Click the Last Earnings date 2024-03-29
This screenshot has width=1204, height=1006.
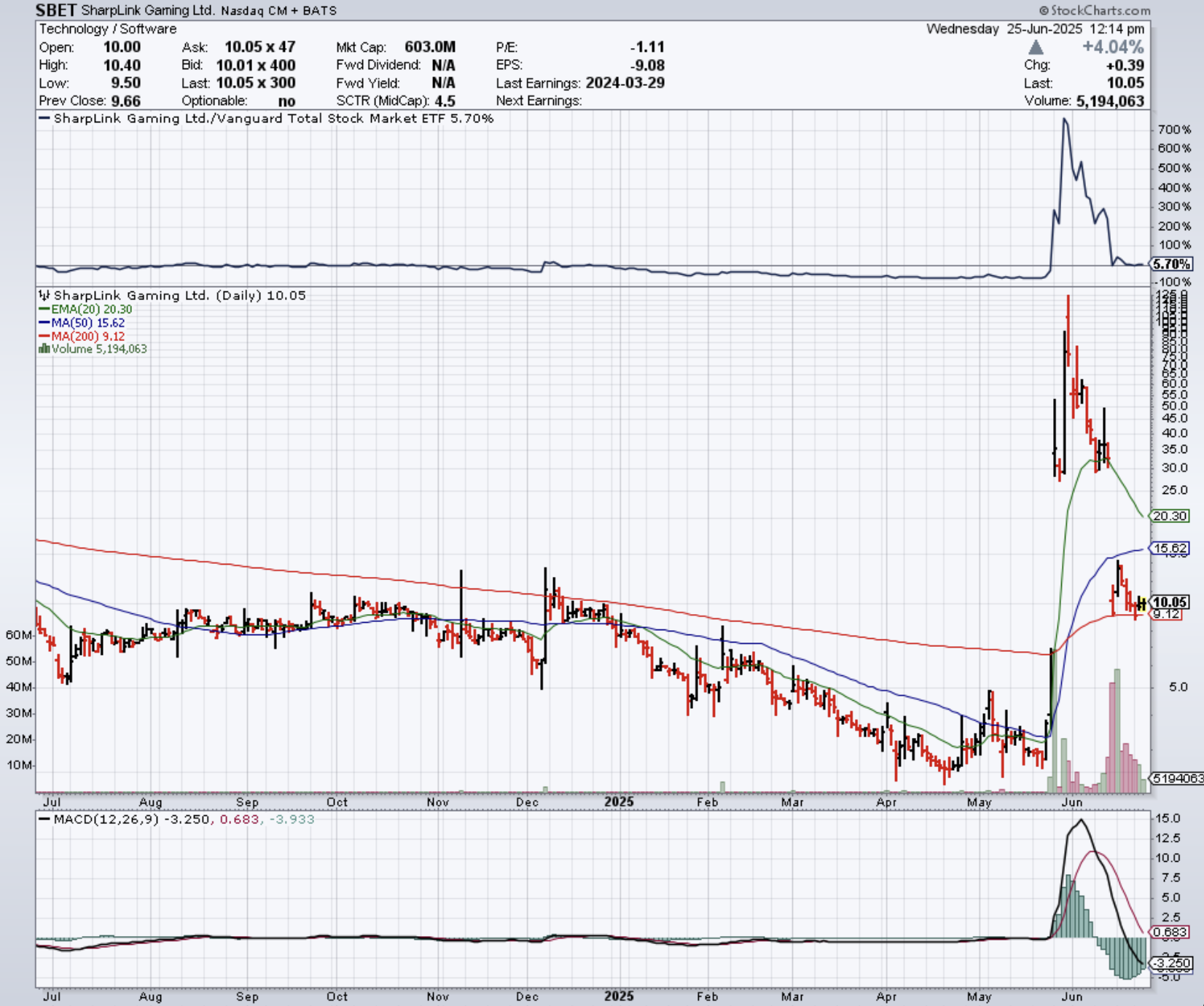click(x=625, y=83)
